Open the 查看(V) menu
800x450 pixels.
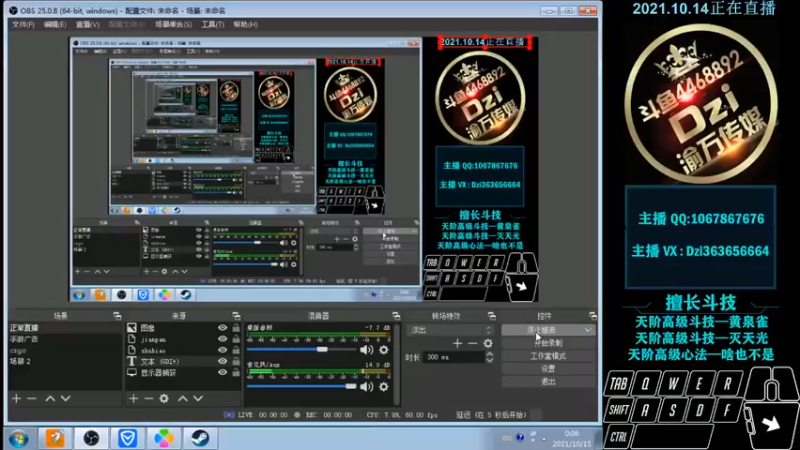pos(88,24)
